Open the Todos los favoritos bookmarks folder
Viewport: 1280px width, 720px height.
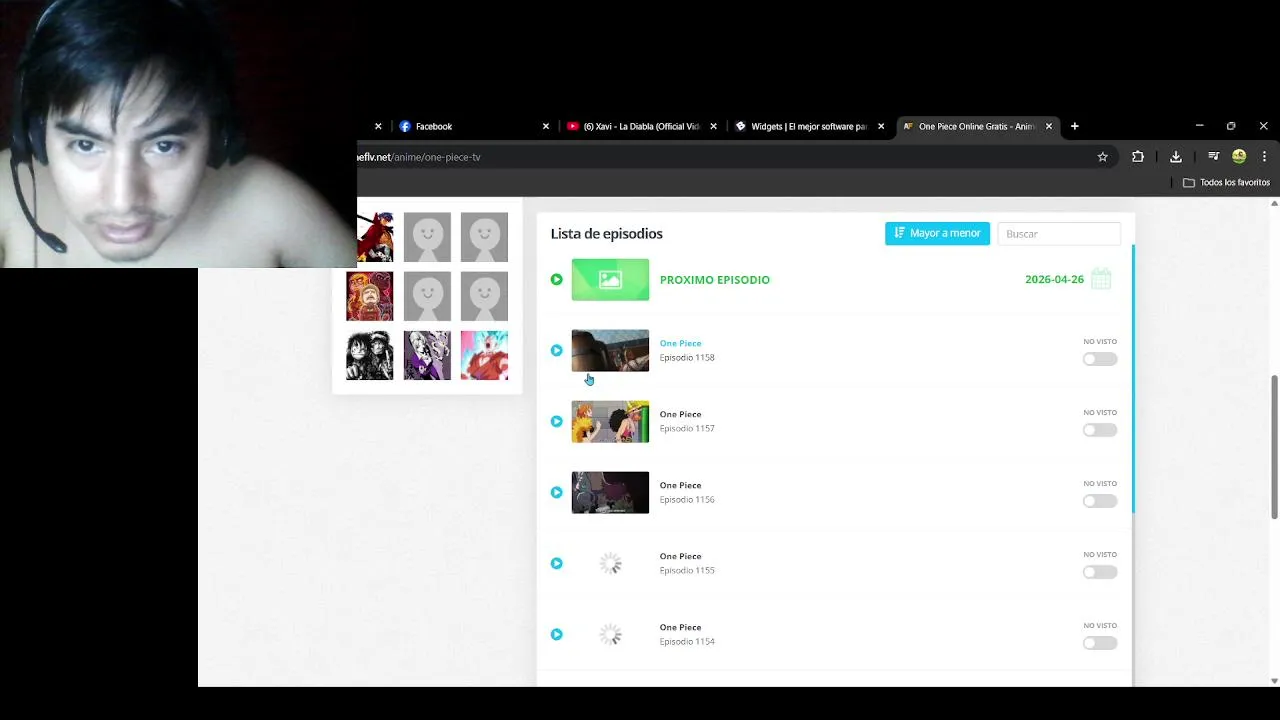(x=1226, y=182)
